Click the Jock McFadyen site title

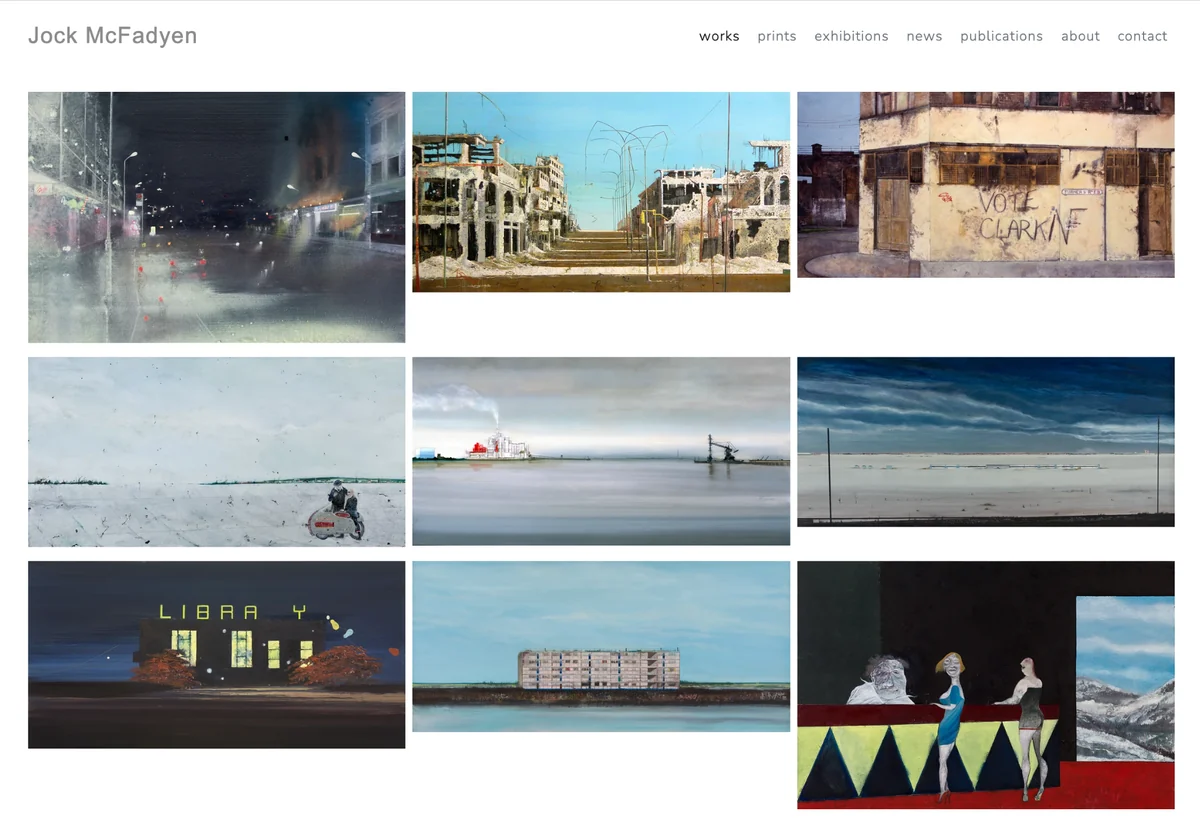(112, 36)
